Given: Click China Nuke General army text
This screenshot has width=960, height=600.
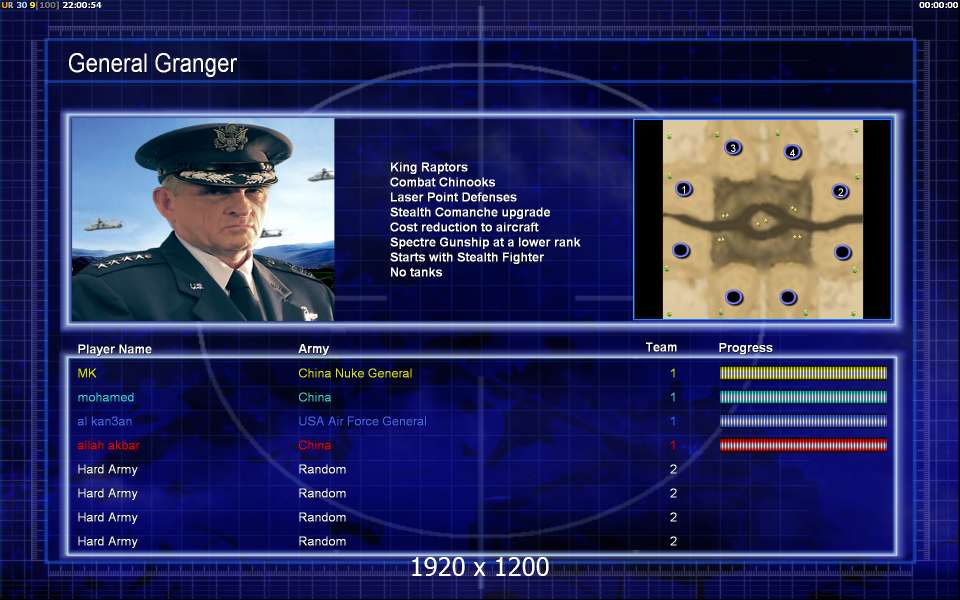Looking at the screenshot, I should [x=355, y=373].
